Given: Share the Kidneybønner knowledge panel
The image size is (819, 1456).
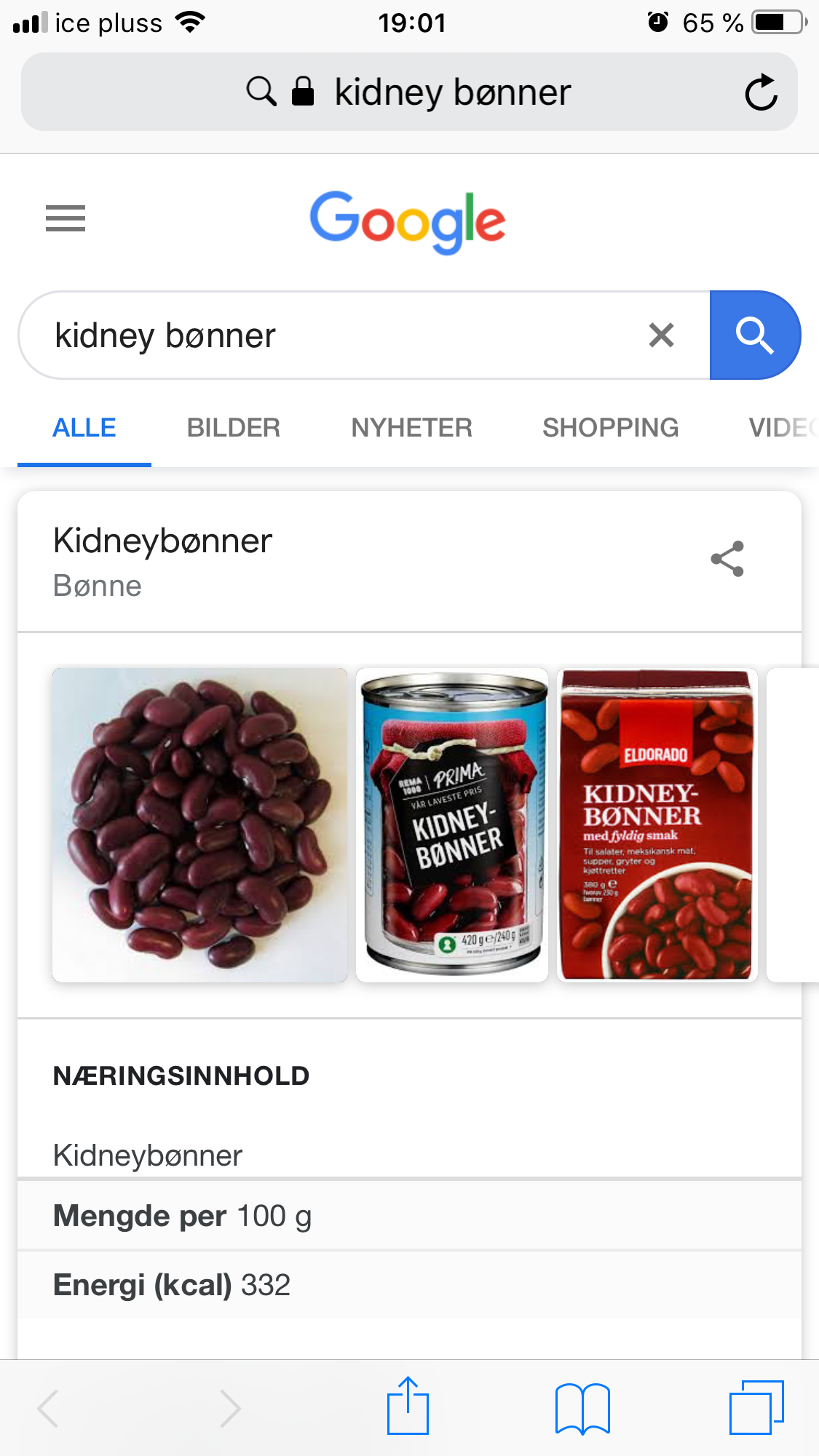Looking at the screenshot, I should coord(727,559).
